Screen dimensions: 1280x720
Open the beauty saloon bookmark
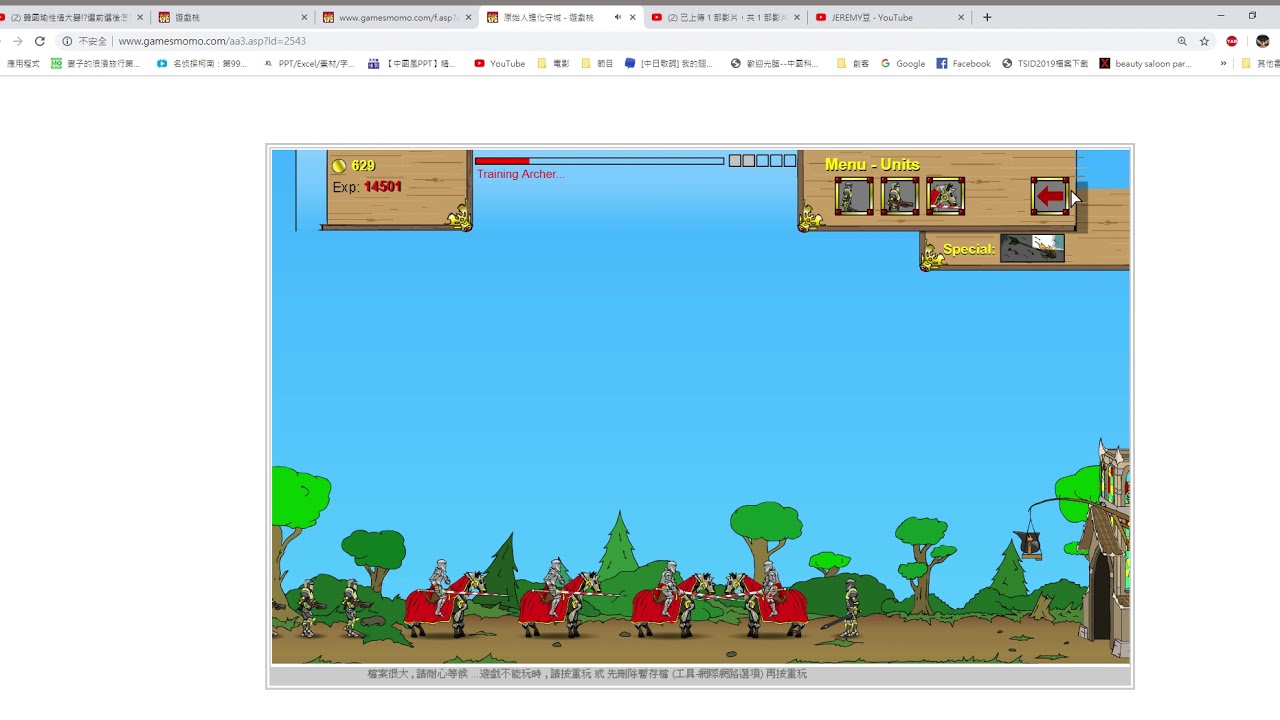coord(1145,63)
